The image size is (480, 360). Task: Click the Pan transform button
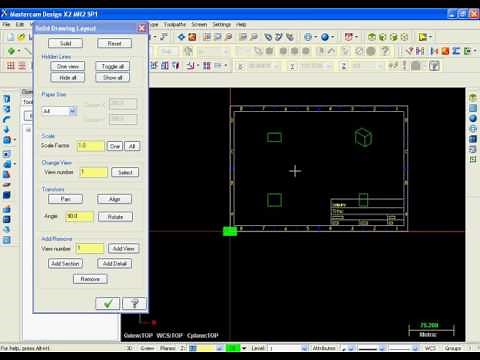coord(65,199)
